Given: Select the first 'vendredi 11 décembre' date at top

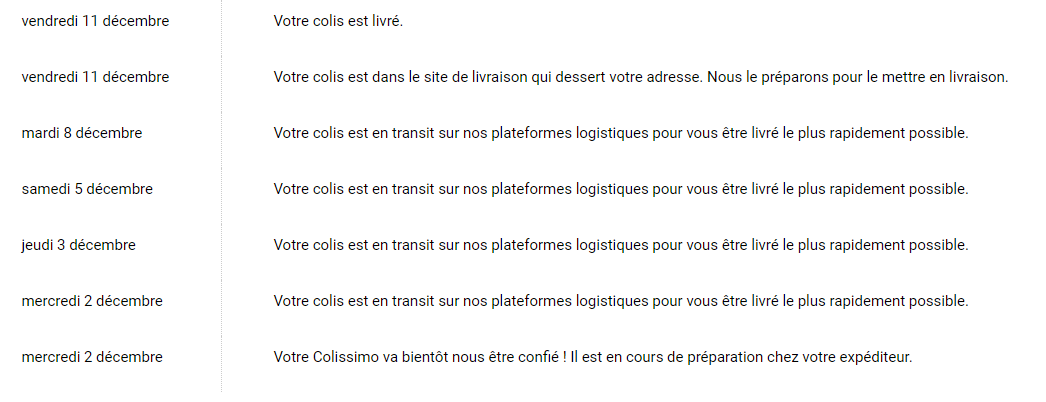Looking at the screenshot, I should click(x=95, y=21).
